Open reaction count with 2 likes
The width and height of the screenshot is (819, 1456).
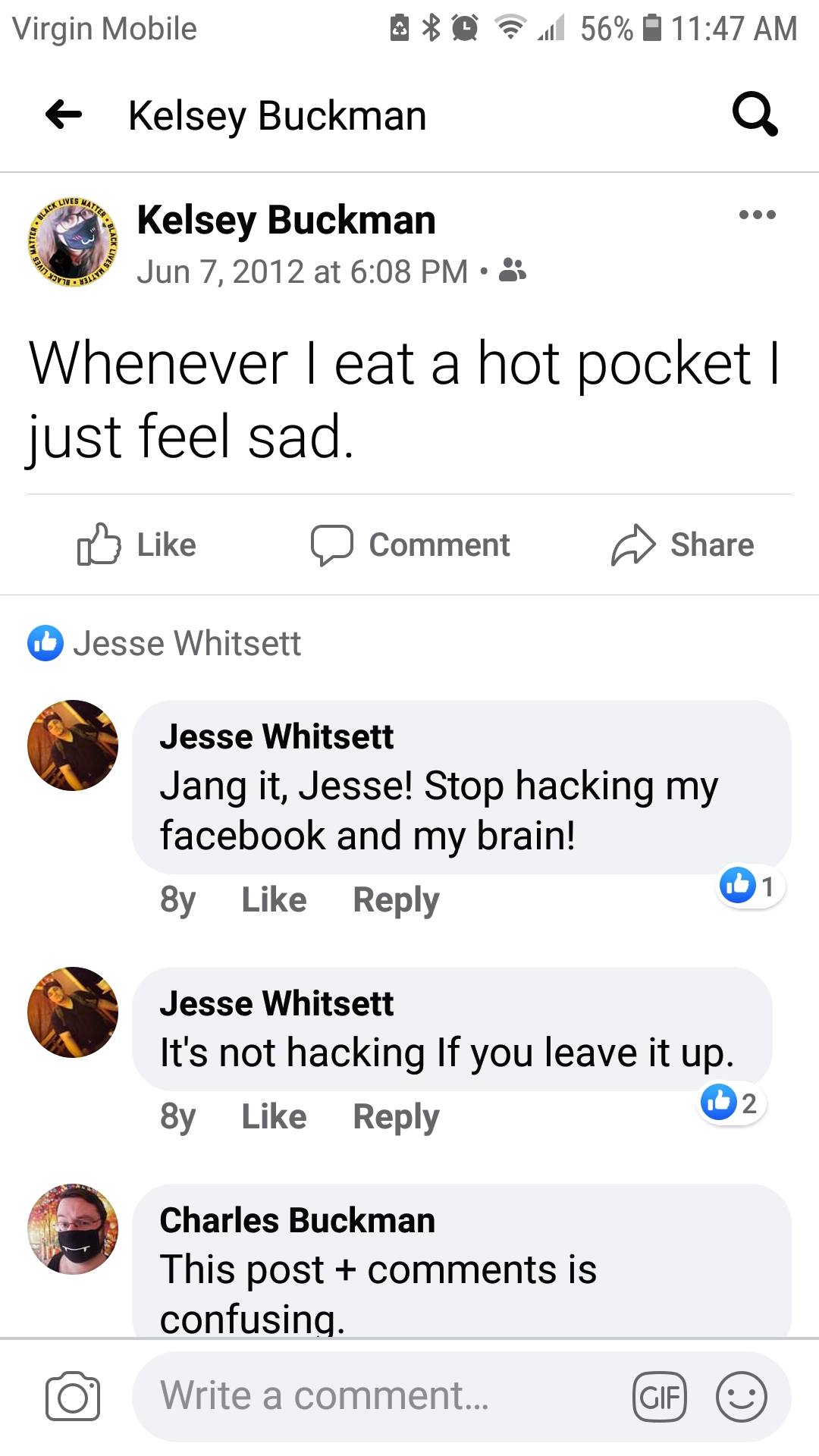pos(732,1103)
